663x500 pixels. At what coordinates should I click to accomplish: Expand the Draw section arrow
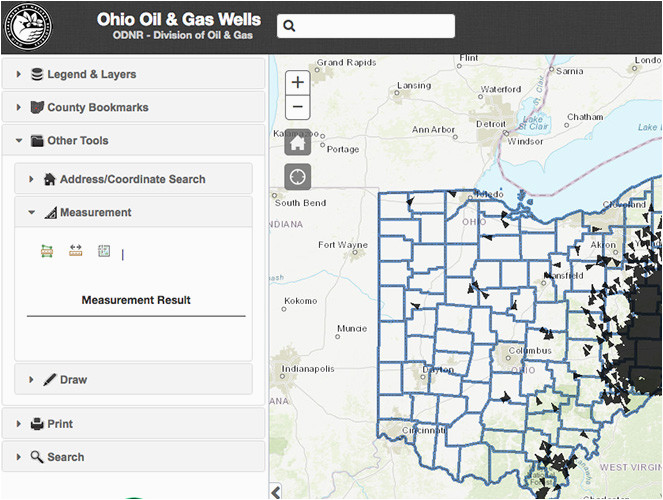pyautogui.click(x=31, y=380)
